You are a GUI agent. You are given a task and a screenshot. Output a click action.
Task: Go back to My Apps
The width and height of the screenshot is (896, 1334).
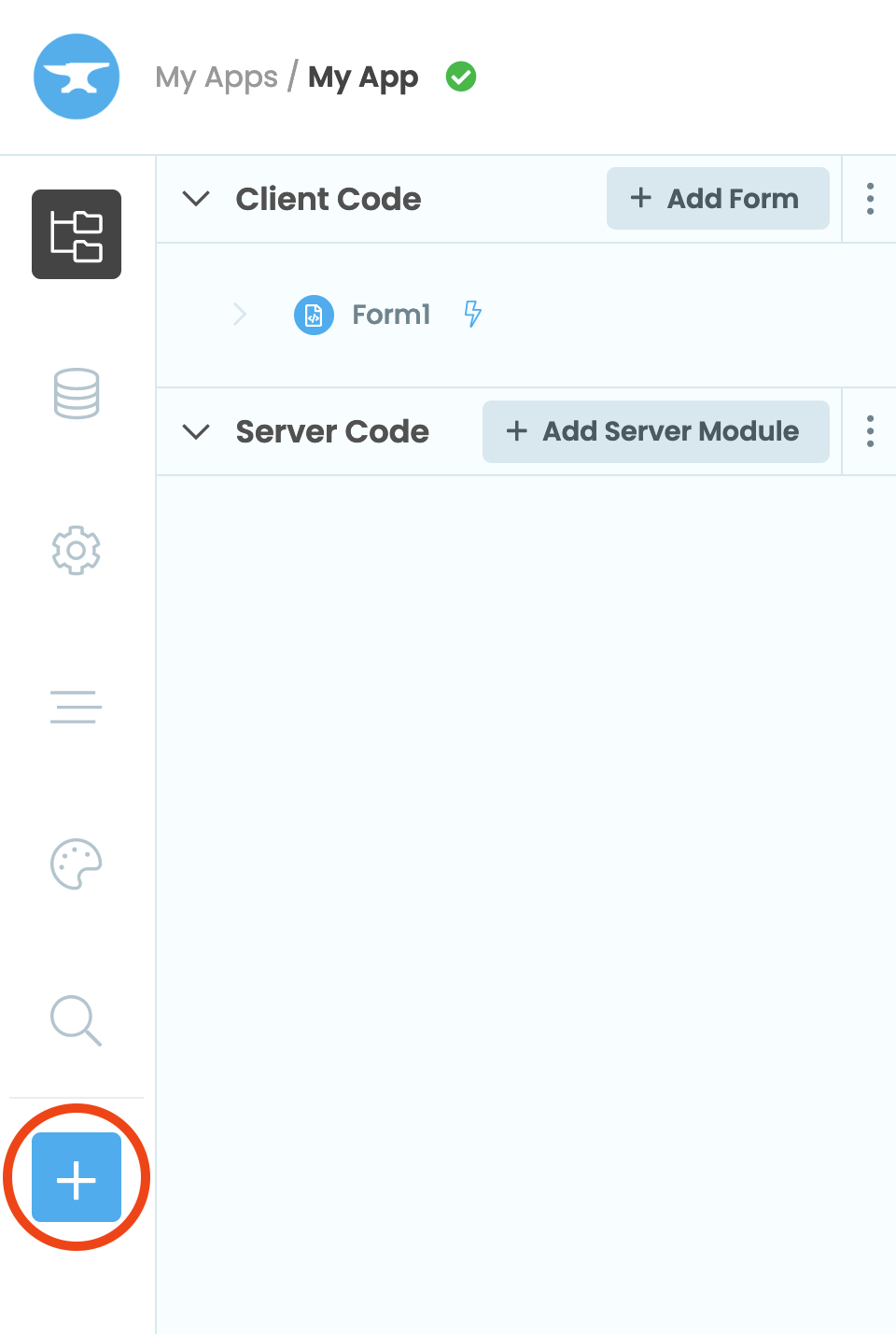pos(217,77)
